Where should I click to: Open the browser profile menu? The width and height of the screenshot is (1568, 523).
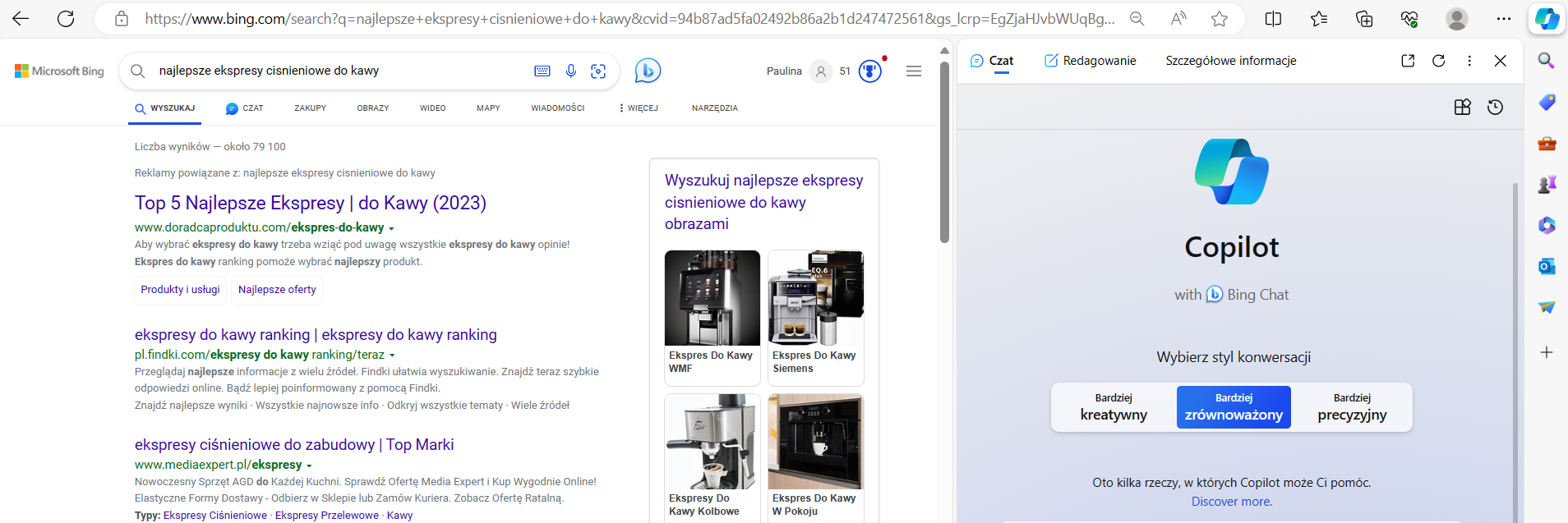click(x=1457, y=19)
